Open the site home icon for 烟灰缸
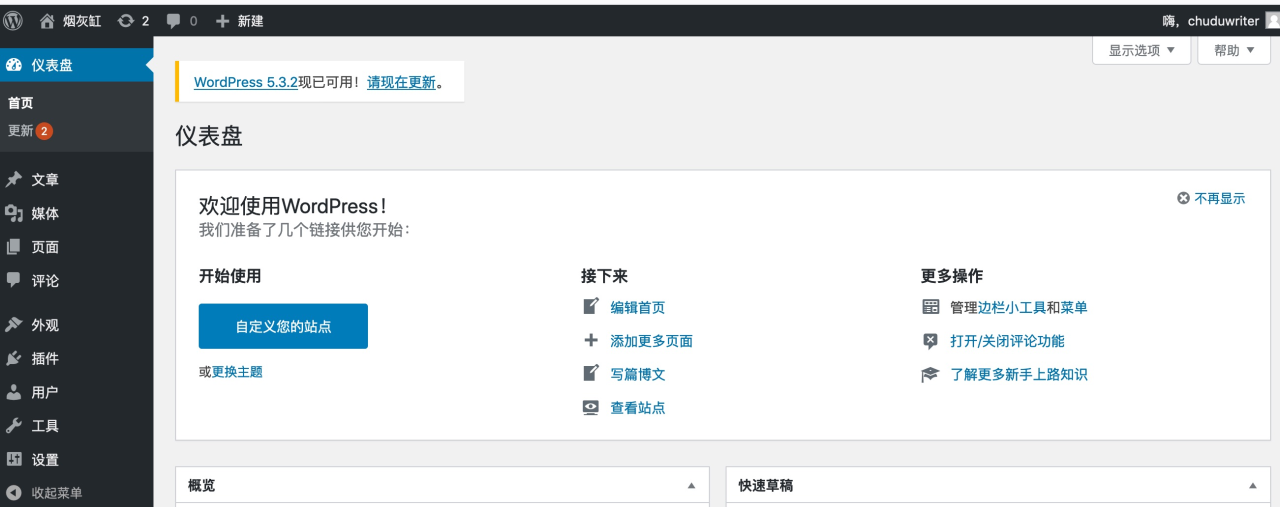 (x=47, y=20)
